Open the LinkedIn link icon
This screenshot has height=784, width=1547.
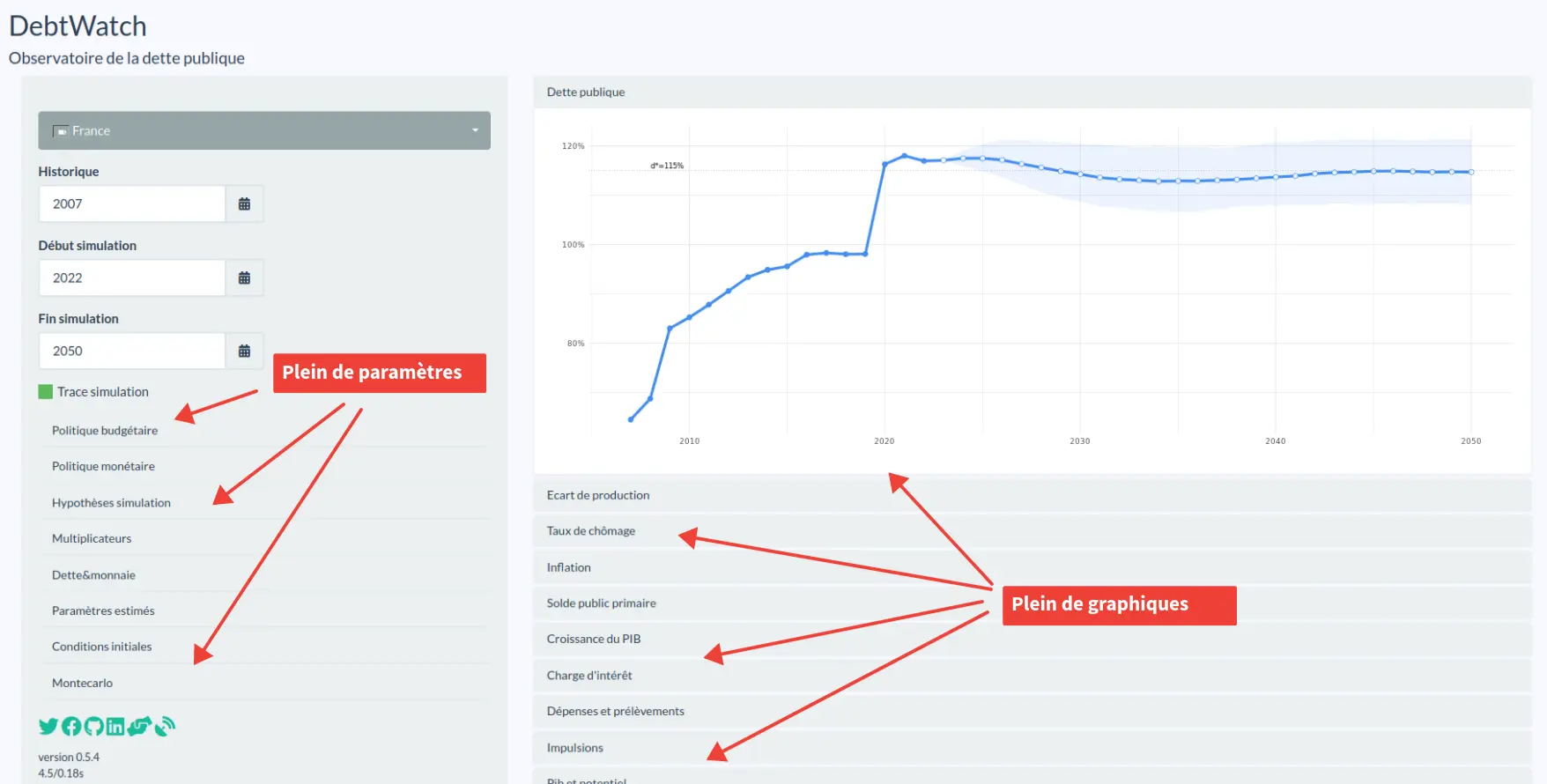[115, 726]
